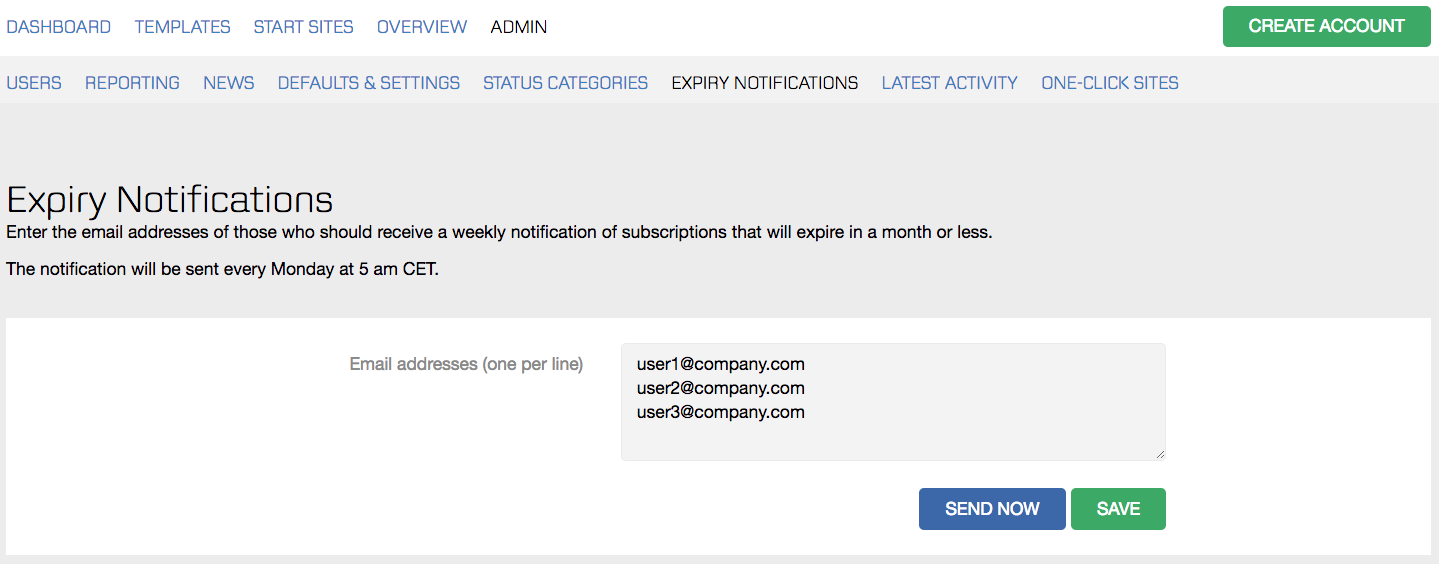
Task: Open Start Sites in top navigation
Action: [303, 27]
